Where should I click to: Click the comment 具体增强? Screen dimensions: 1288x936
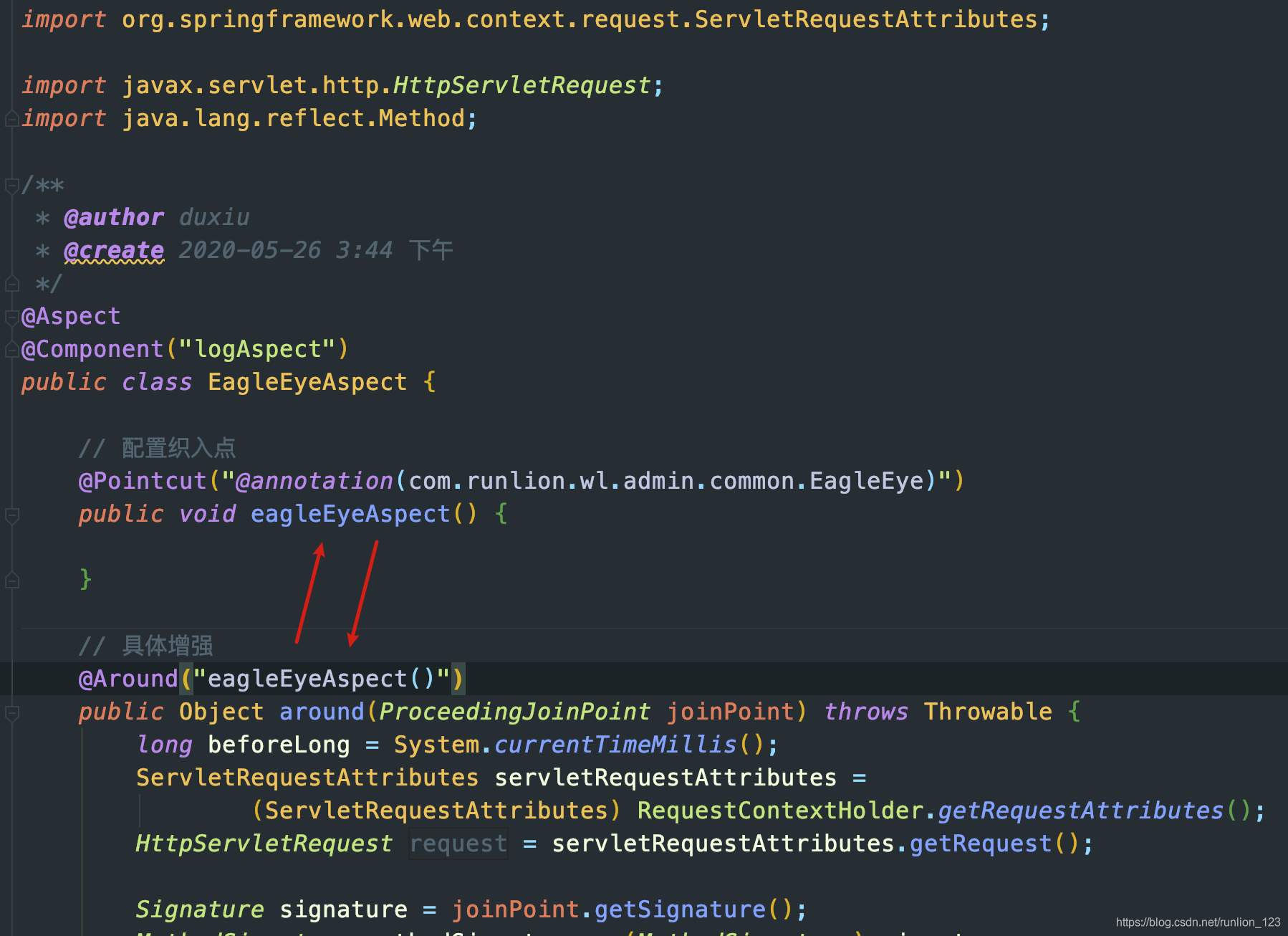[167, 646]
